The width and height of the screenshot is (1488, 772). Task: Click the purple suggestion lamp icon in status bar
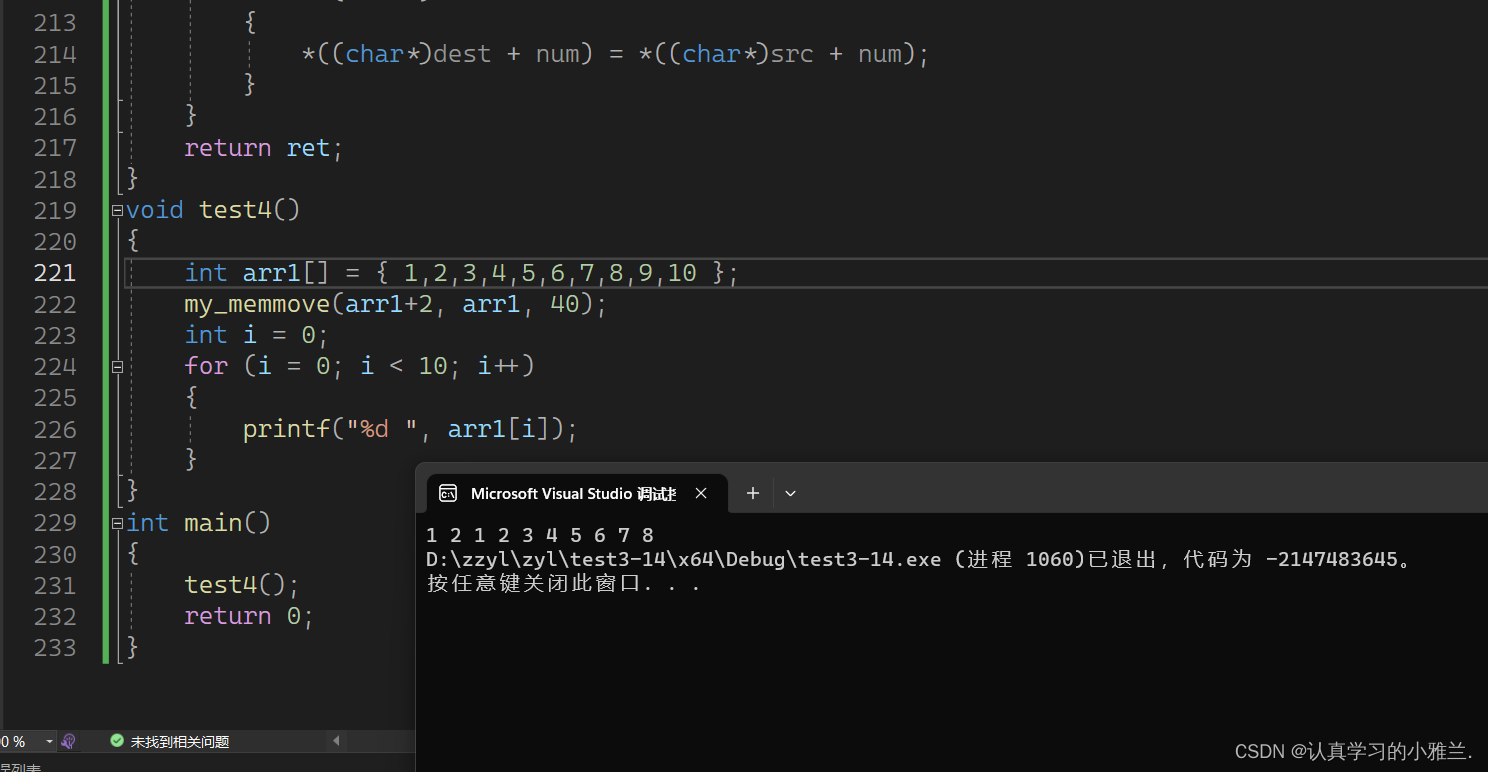pyautogui.click(x=68, y=741)
